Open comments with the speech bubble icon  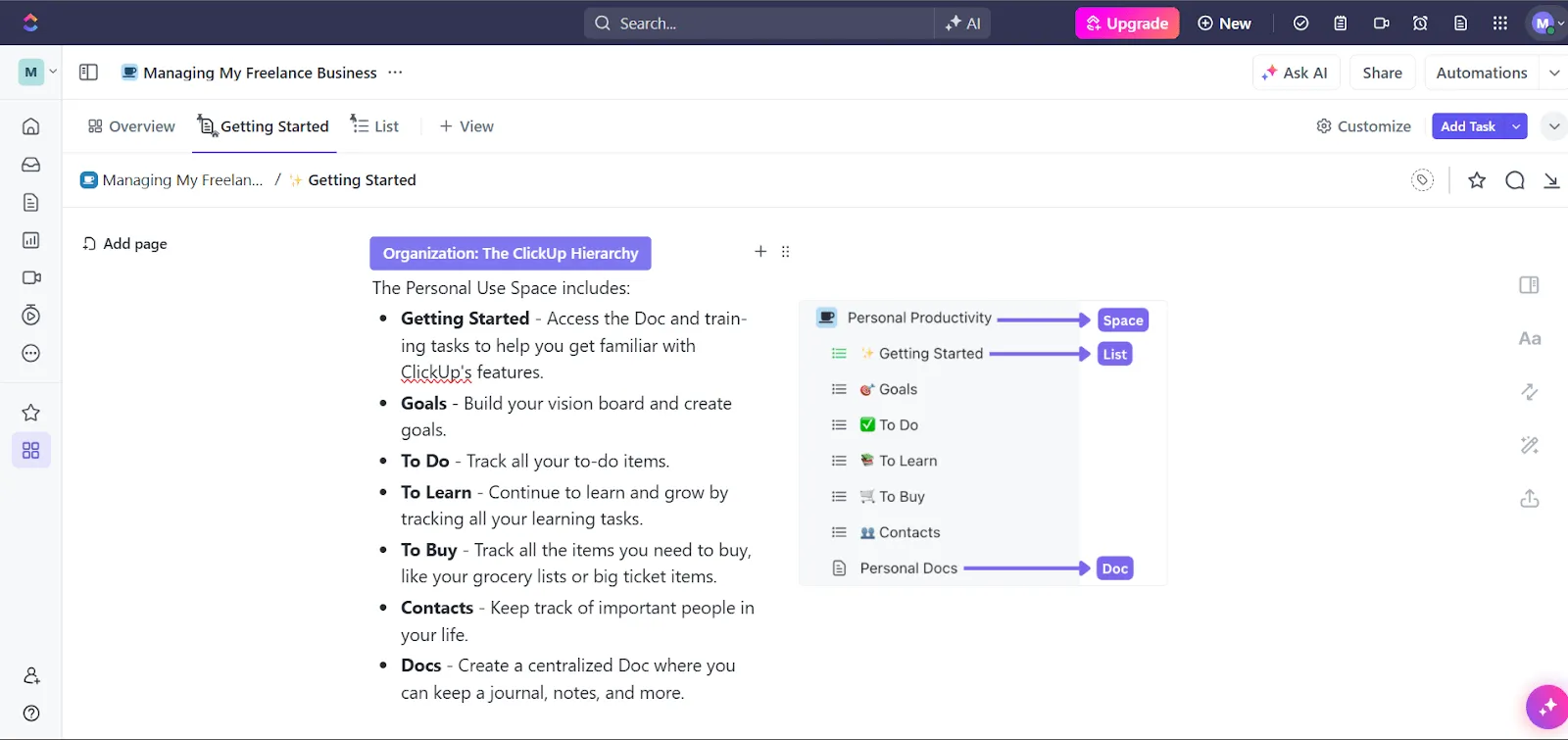(x=1515, y=180)
